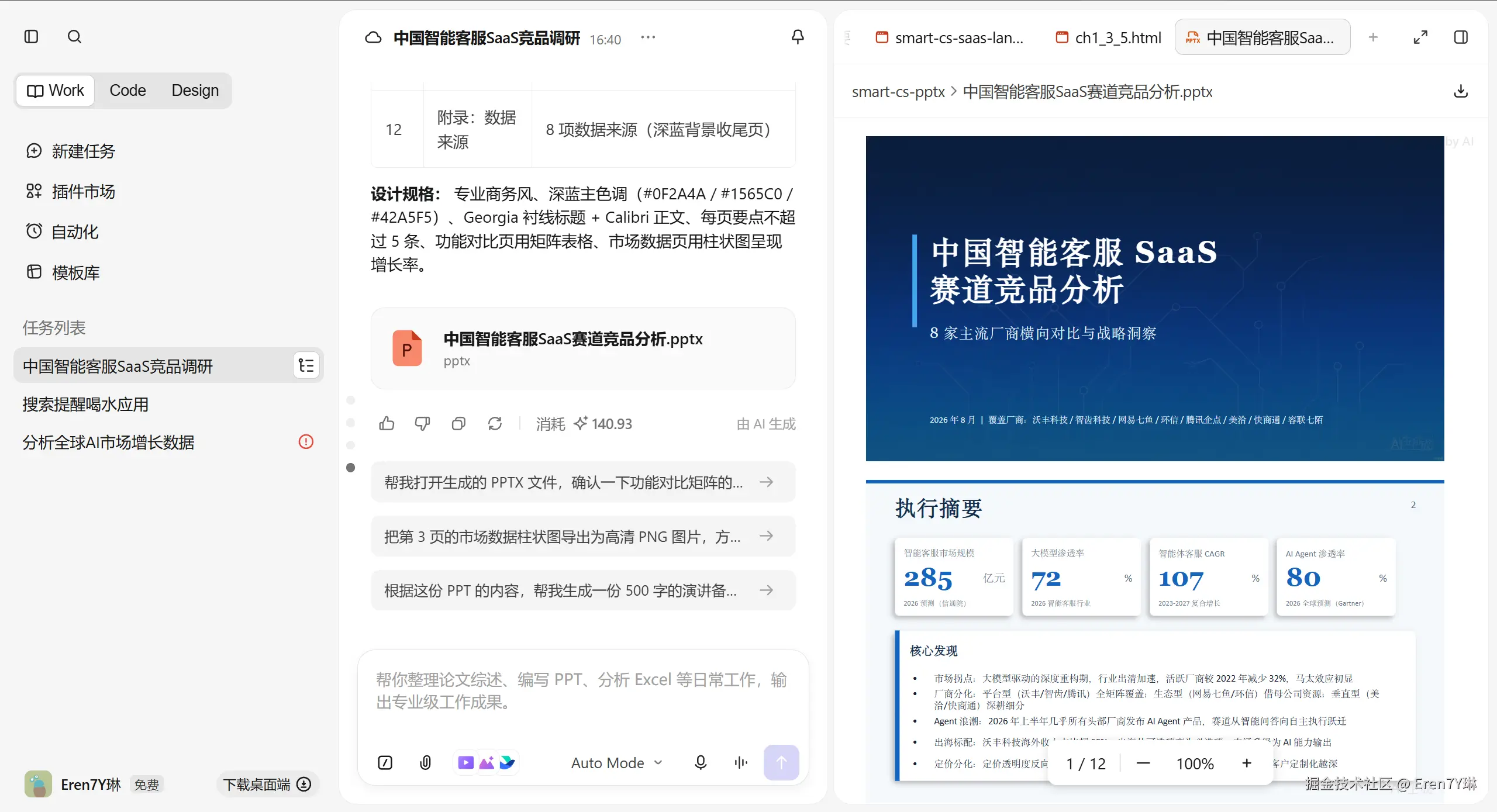This screenshot has height=812, width=1497.
Task: Jump to the dark conversation marker dot
Action: tap(351, 468)
